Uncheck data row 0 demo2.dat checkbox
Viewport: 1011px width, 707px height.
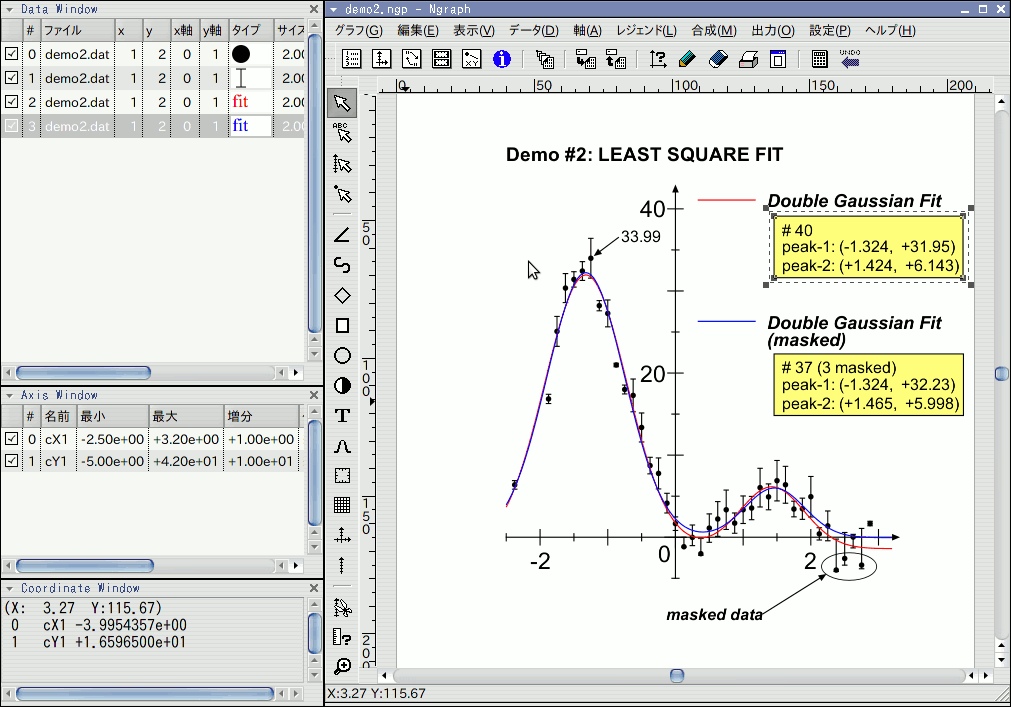(x=12, y=54)
